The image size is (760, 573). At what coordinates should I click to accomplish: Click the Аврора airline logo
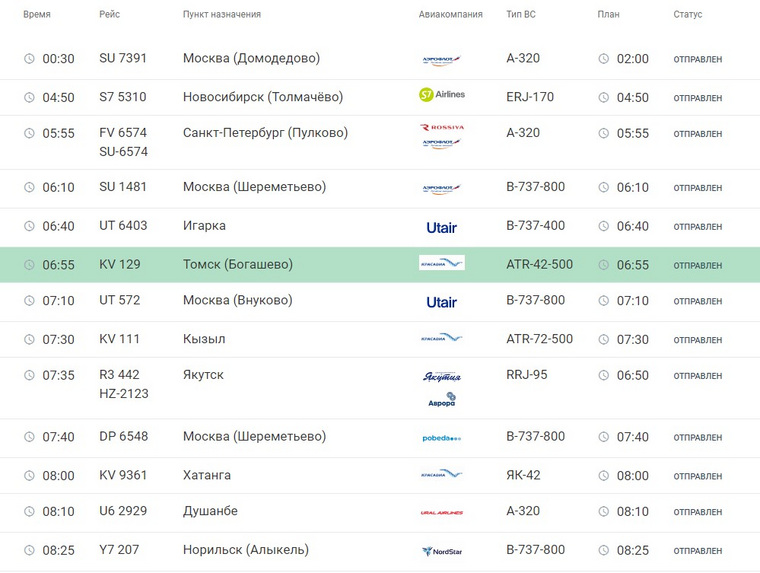coord(442,400)
